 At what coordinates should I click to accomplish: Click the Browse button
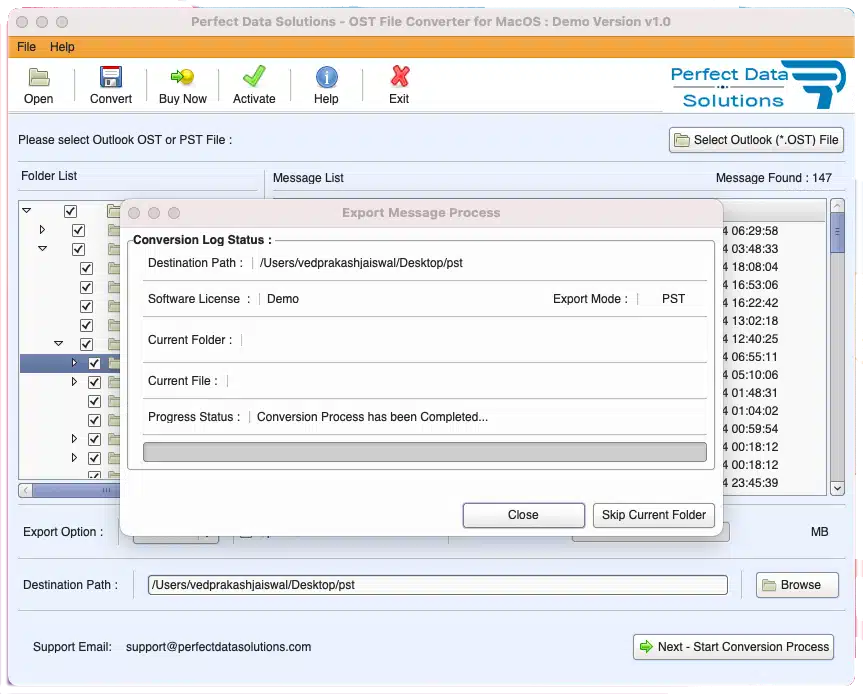(797, 584)
